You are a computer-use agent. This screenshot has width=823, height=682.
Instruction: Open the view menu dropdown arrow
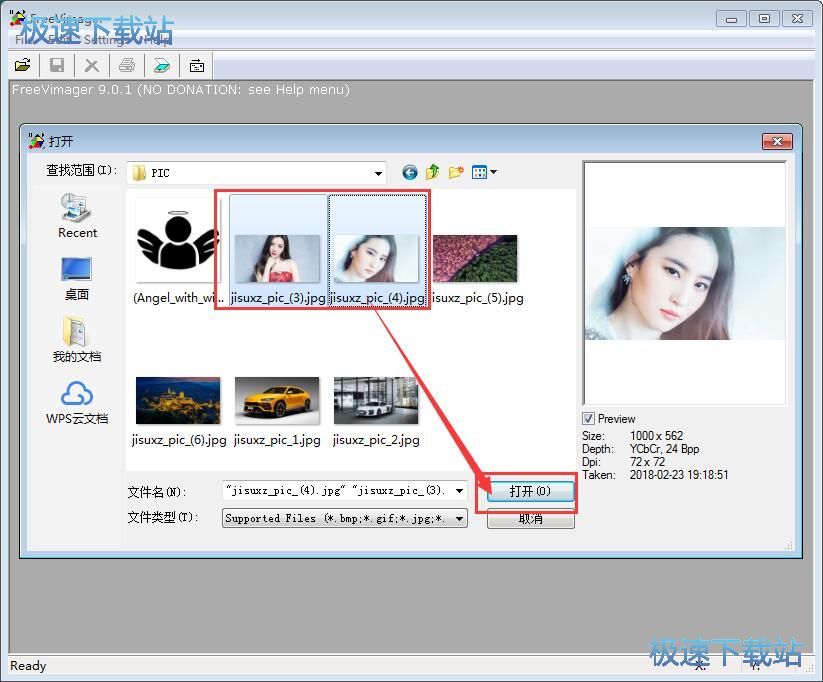point(493,173)
